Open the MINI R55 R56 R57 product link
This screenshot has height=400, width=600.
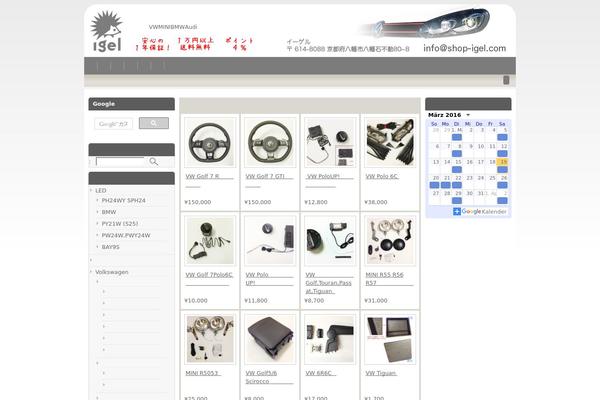click(x=389, y=279)
